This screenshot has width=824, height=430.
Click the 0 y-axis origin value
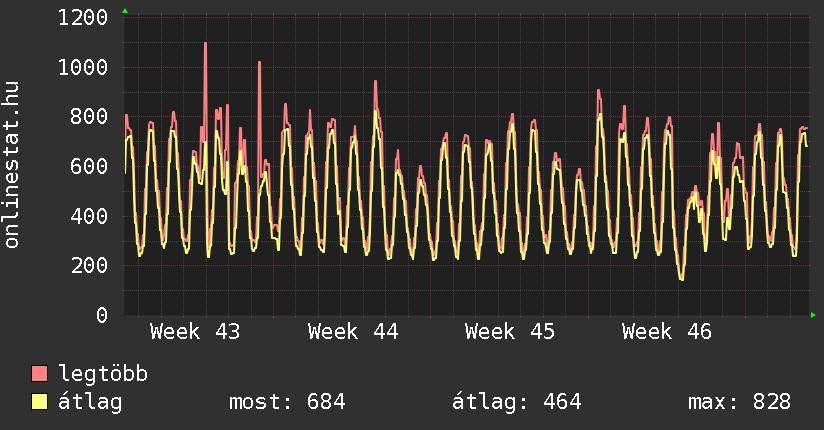point(102,315)
